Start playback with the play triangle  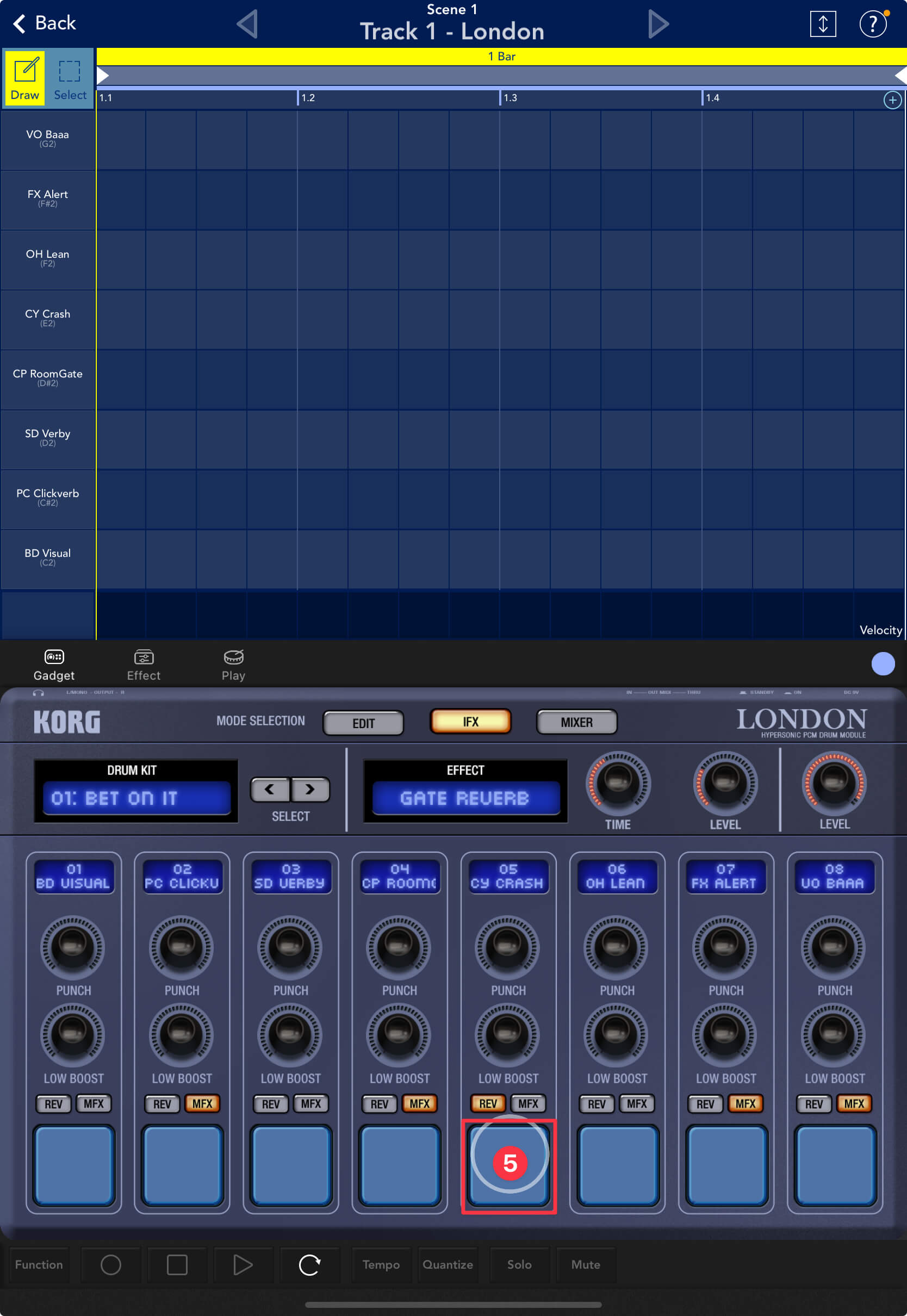coord(243,1264)
